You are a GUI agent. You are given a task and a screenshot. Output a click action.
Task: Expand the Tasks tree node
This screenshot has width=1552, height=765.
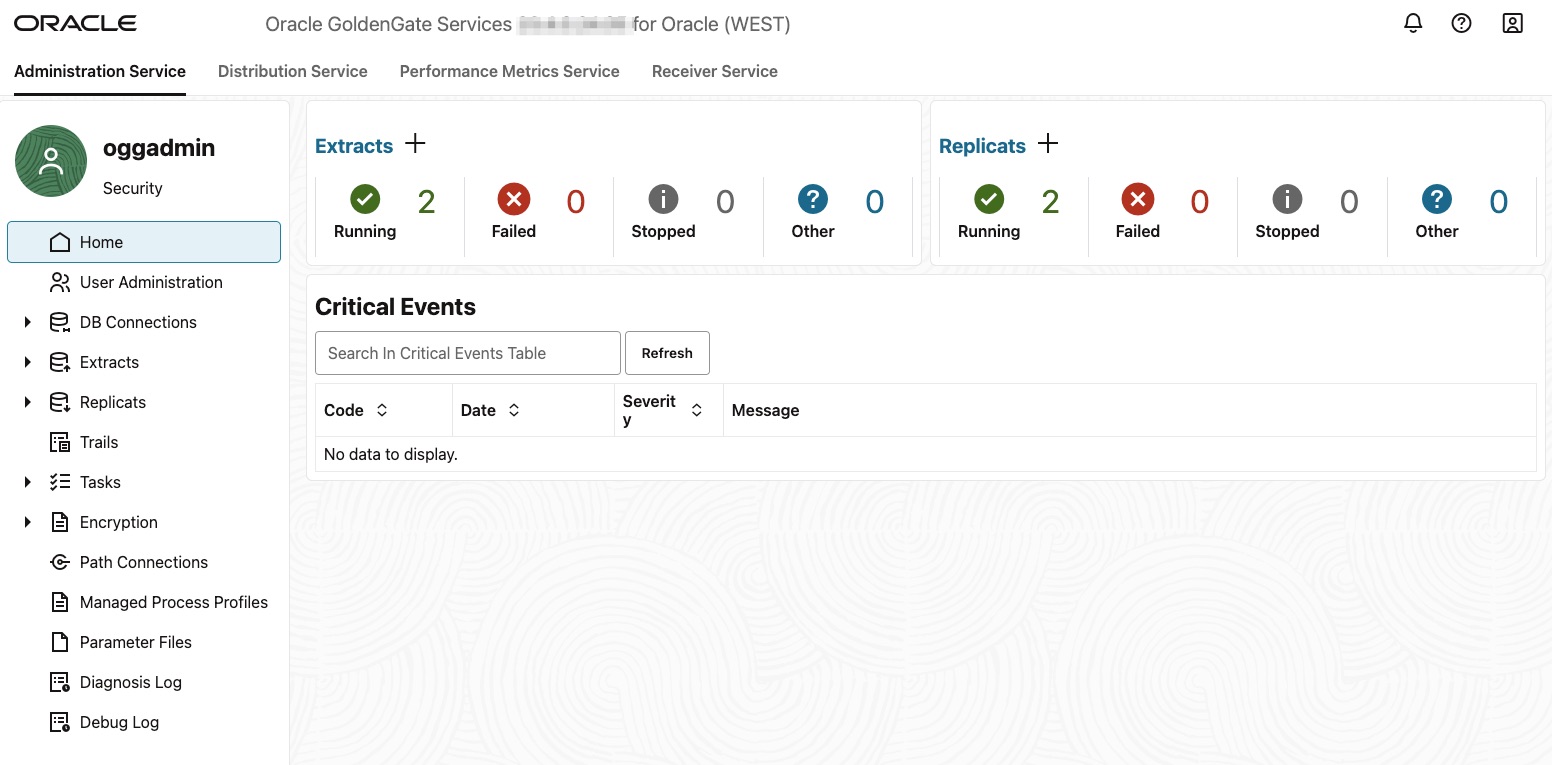click(x=28, y=482)
